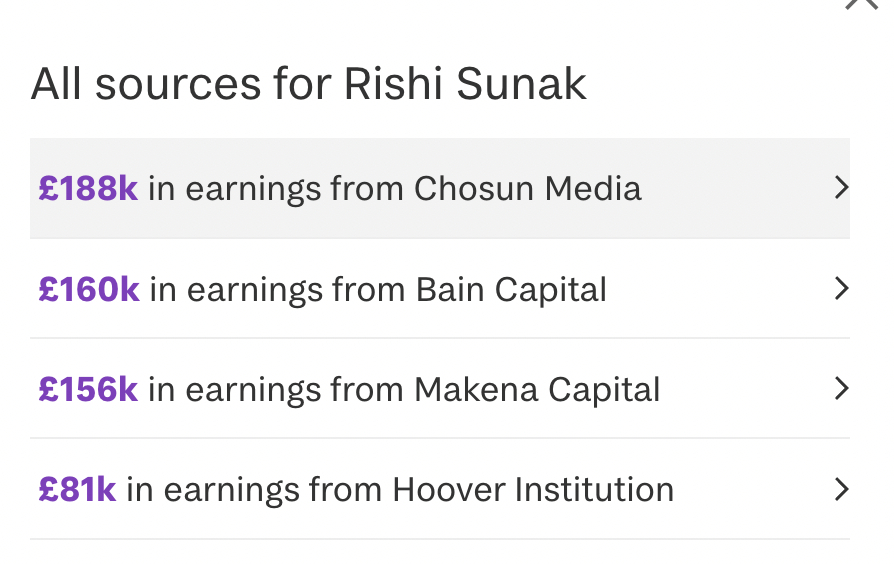Open the Chosun Media source name
894x564 pixels.
[x=527, y=188]
